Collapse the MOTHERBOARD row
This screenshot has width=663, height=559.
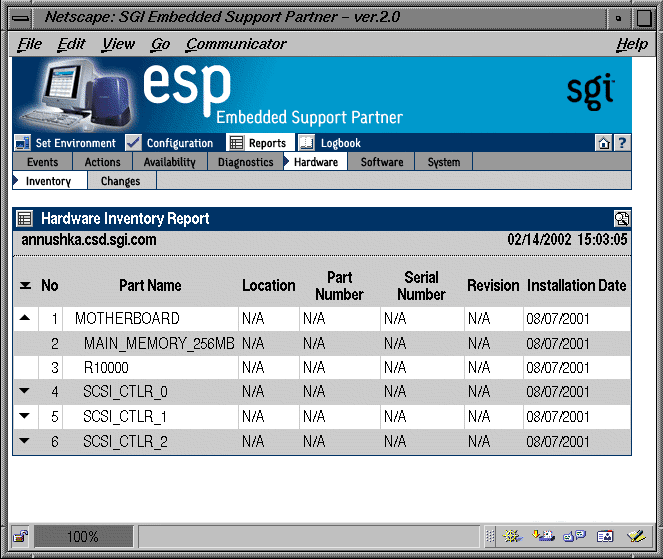(25, 318)
